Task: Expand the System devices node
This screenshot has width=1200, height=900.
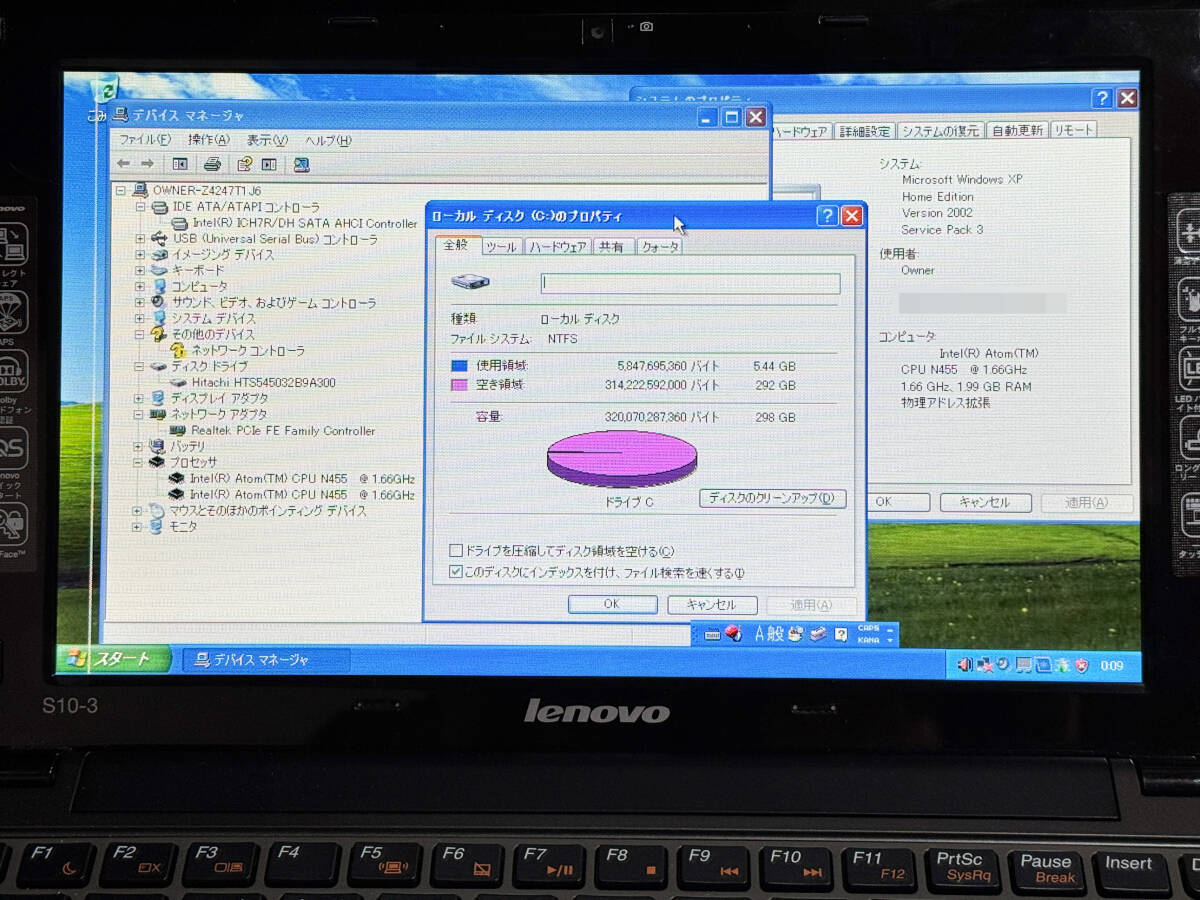Action: click(141, 319)
